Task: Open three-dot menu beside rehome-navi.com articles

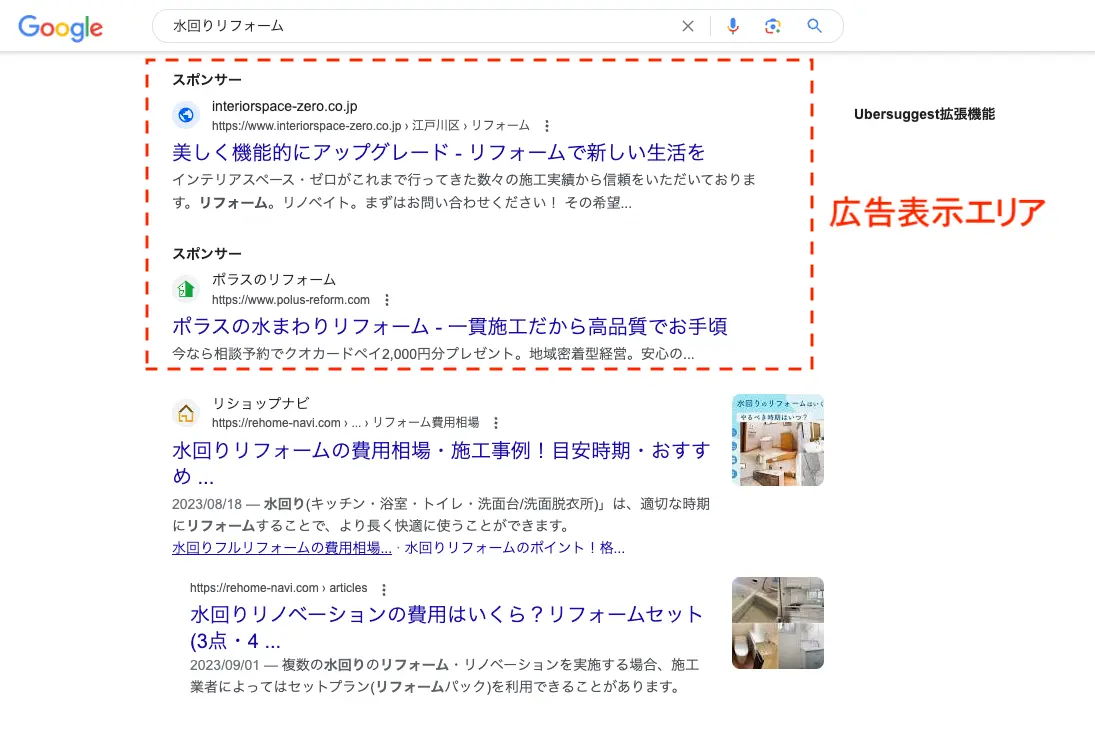Action: (x=383, y=589)
